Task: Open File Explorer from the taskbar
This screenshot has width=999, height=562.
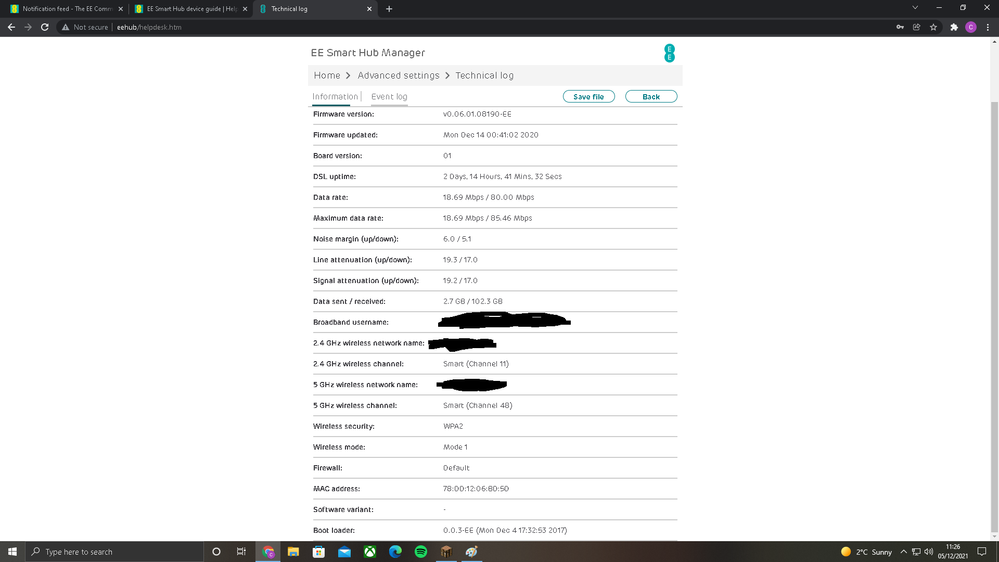Action: (293, 552)
